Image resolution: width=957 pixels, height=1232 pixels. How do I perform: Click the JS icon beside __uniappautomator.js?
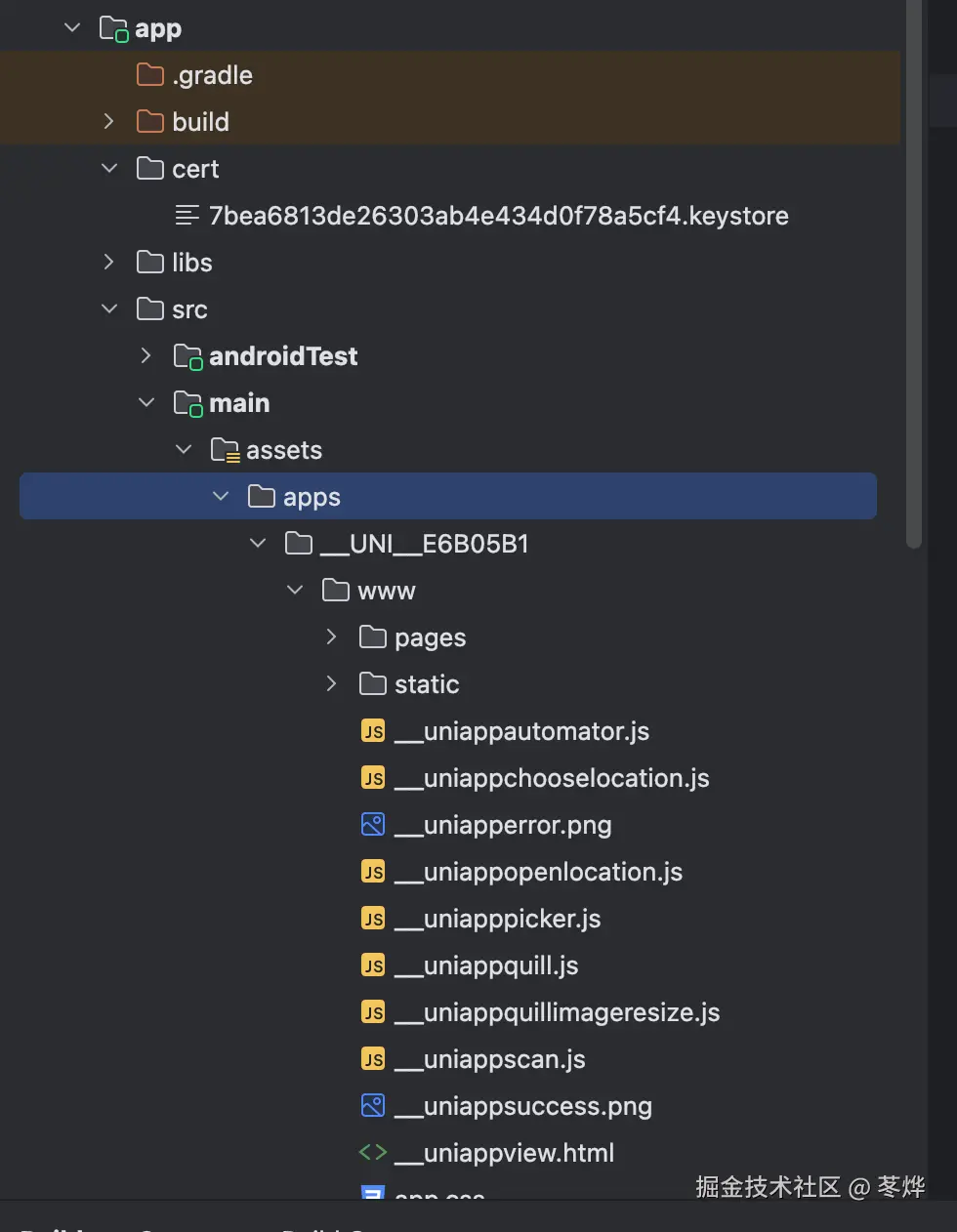pyautogui.click(x=373, y=731)
